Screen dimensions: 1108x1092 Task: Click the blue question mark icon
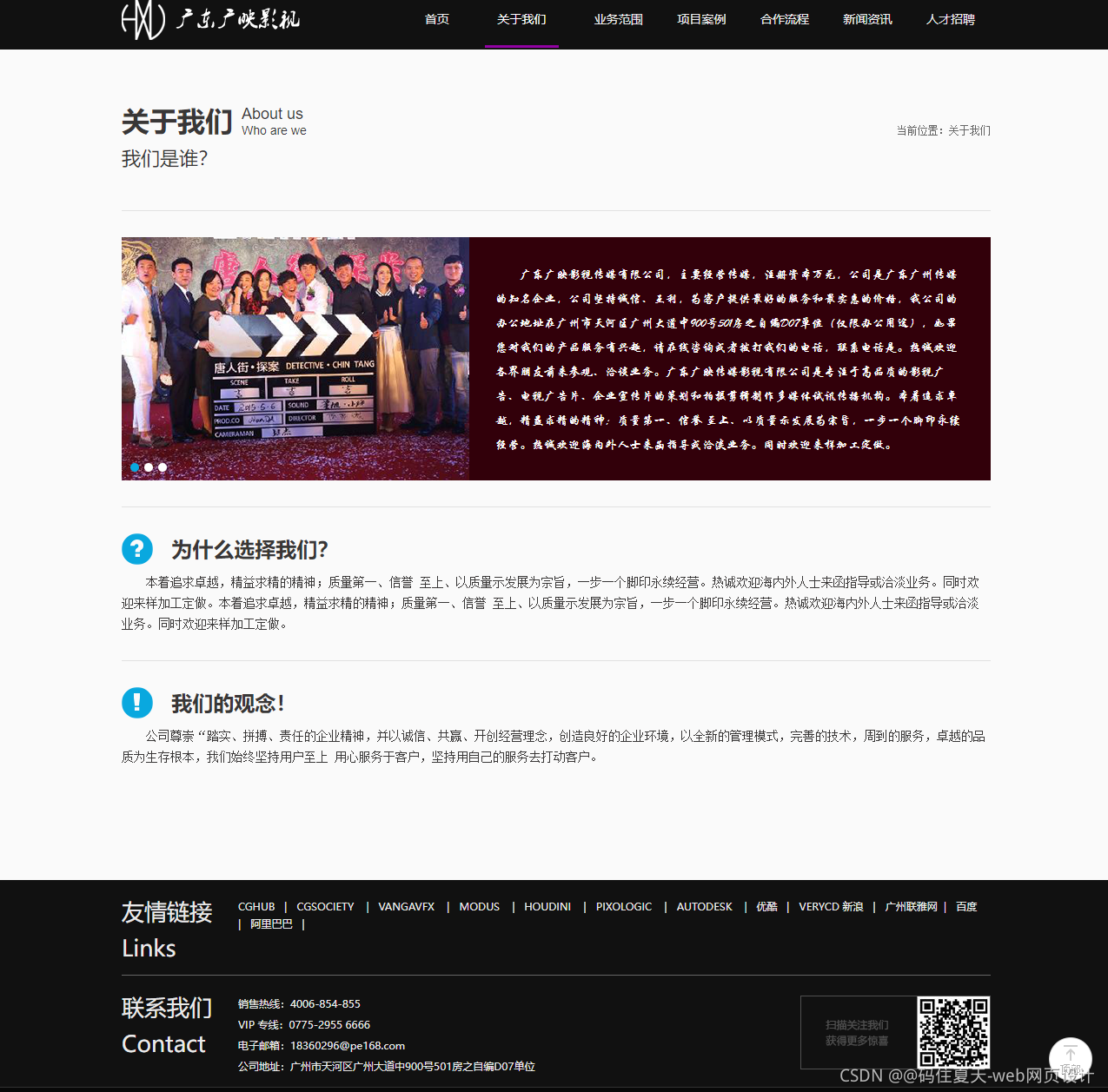point(137,549)
